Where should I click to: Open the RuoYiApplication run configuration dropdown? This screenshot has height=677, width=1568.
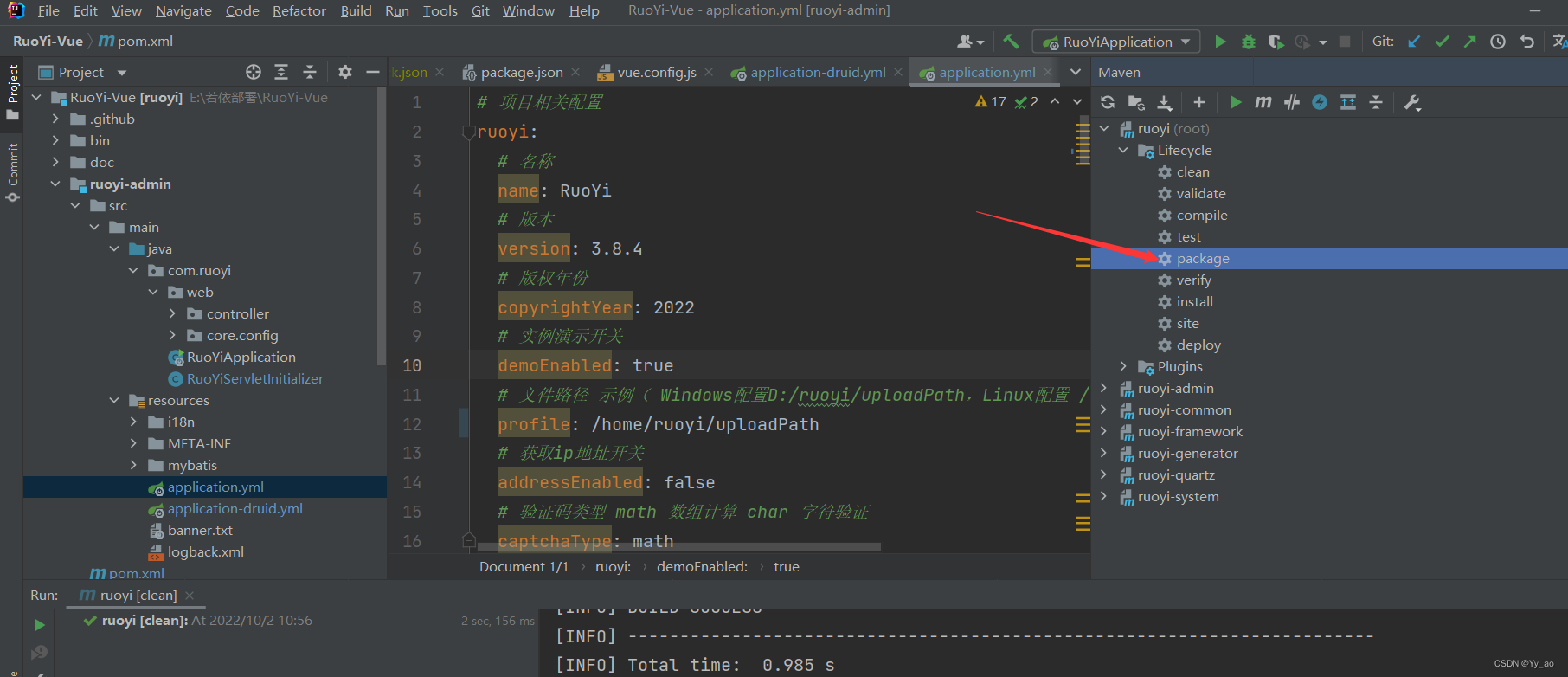point(1116,42)
